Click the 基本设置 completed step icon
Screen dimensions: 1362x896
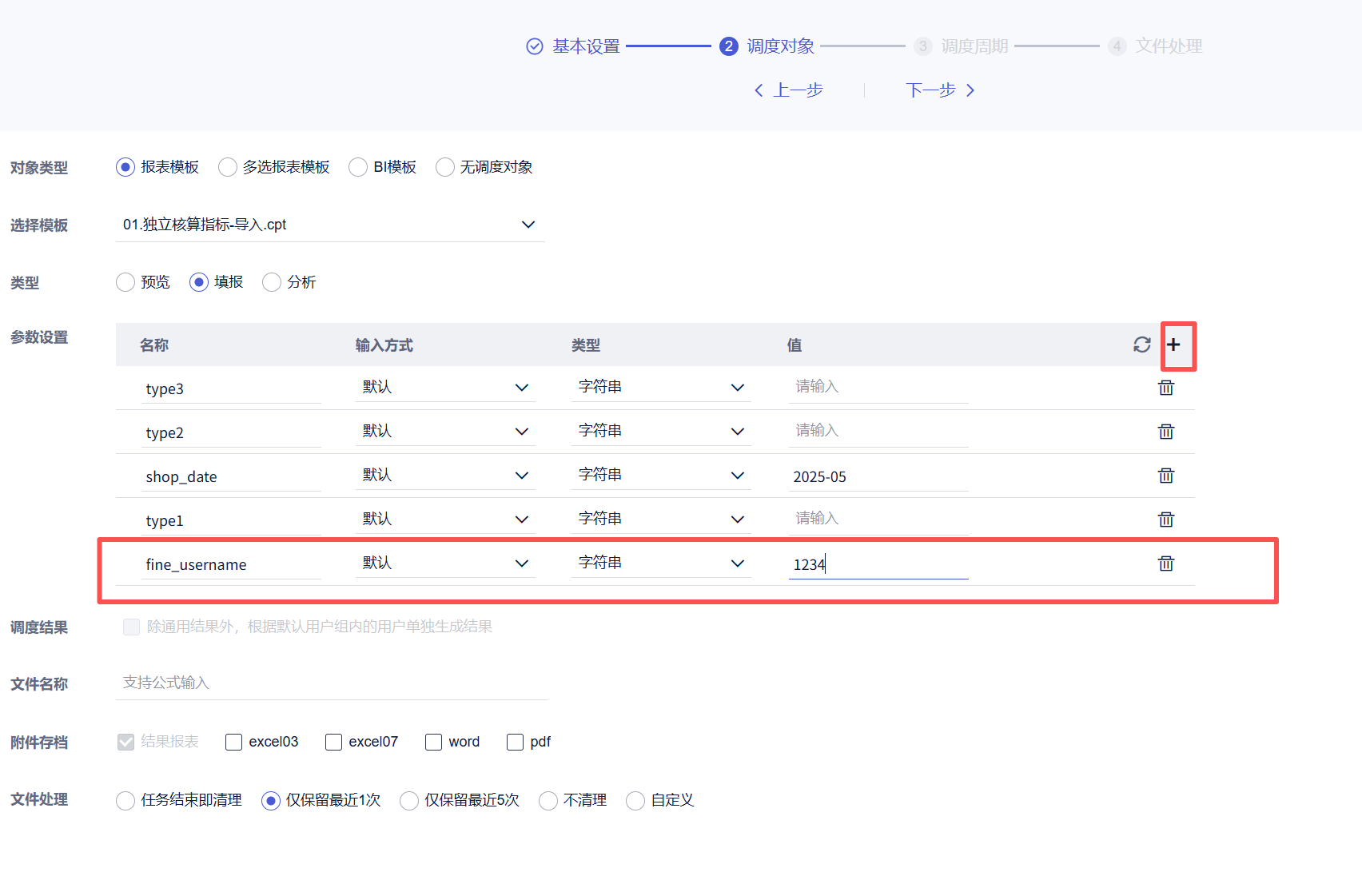pos(535,46)
